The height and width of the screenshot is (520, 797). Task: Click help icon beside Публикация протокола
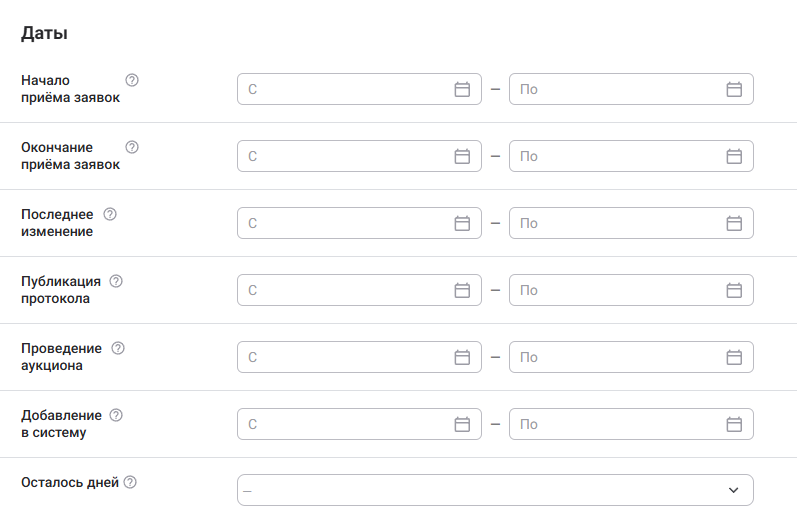116,281
